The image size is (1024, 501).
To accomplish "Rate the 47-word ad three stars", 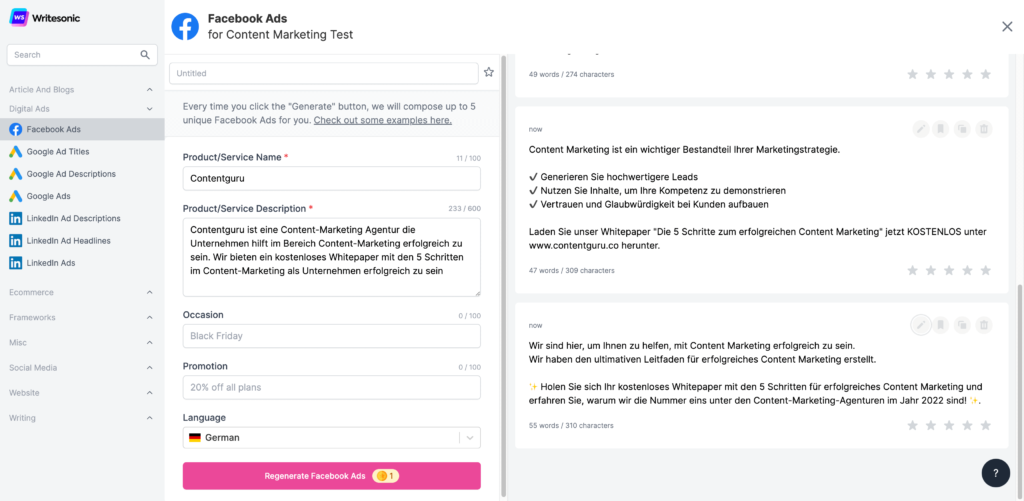I will click(x=950, y=270).
